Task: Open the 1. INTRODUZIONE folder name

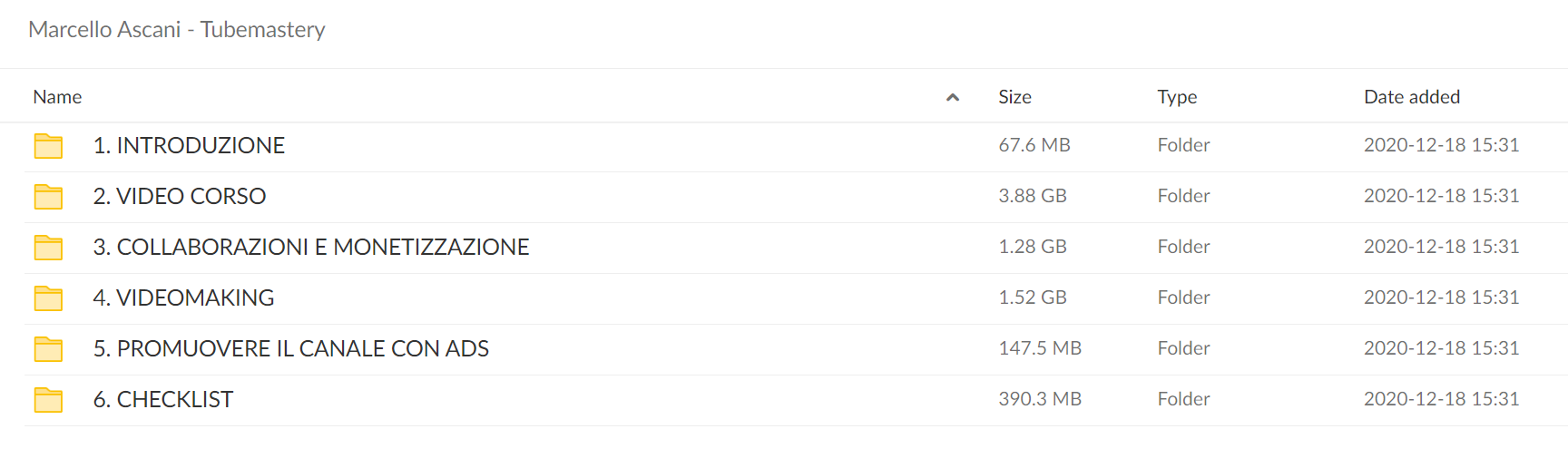Action: (189, 145)
